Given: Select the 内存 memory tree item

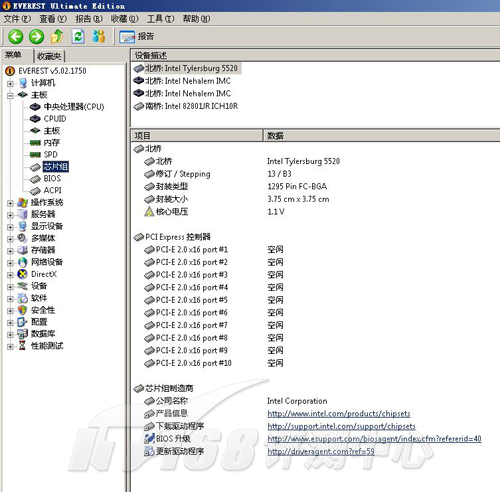Looking at the screenshot, I should click(x=52, y=143).
